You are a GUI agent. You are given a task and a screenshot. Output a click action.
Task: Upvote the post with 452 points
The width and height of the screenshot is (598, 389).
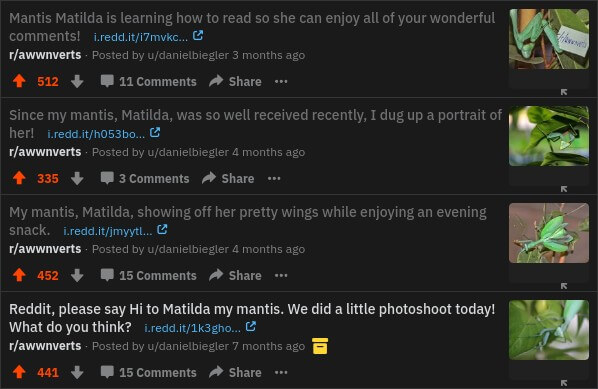point(19,275)
